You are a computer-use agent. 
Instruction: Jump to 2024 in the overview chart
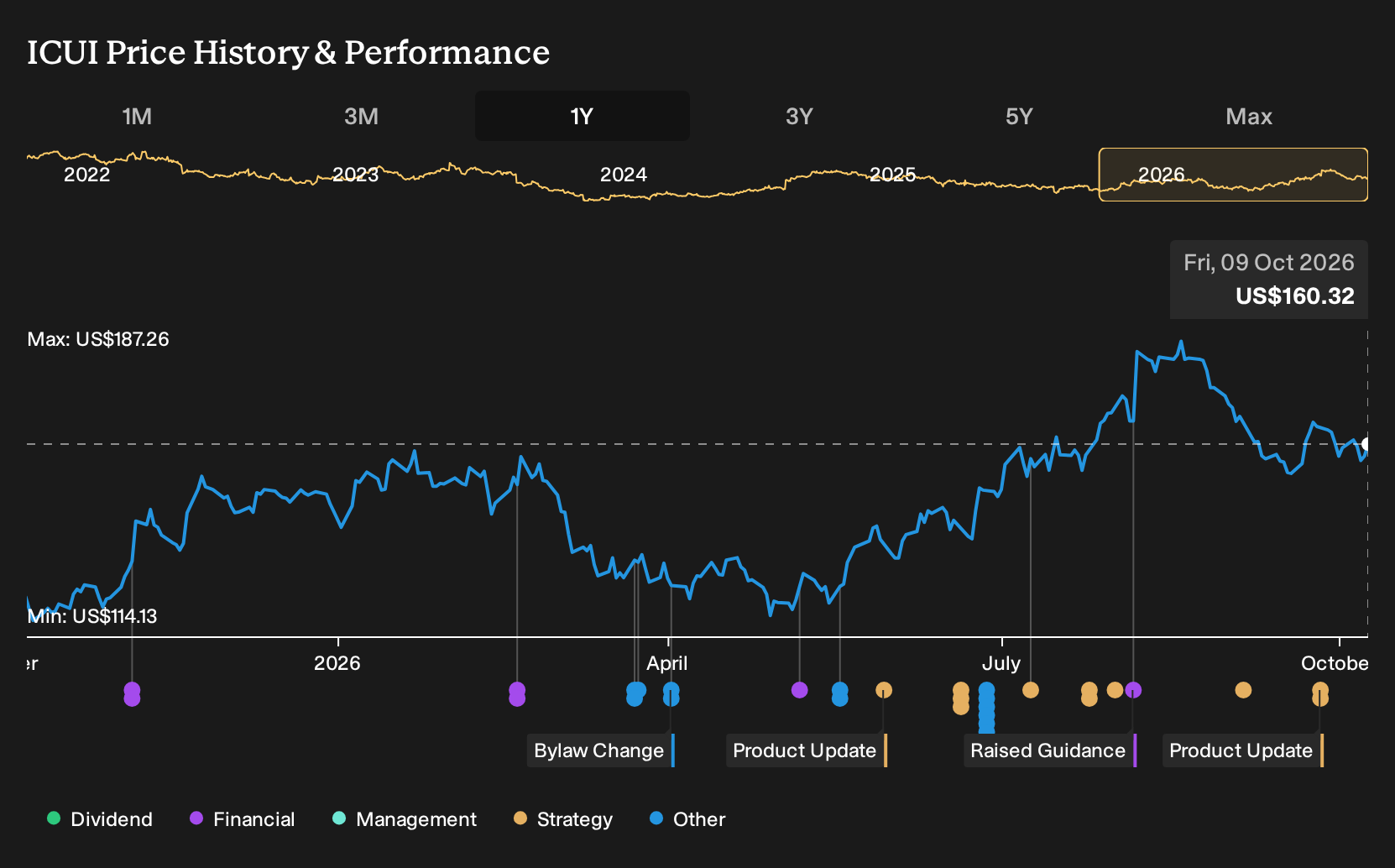tap(624, 175)
